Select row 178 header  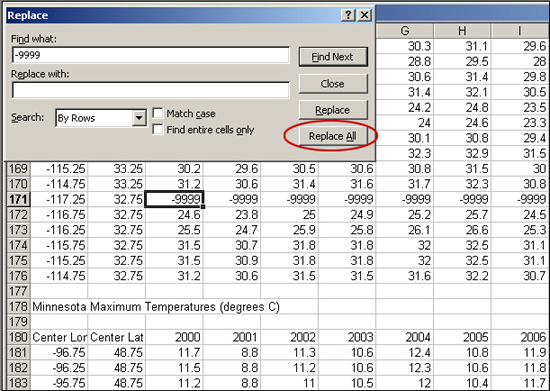tap(19, 307)
